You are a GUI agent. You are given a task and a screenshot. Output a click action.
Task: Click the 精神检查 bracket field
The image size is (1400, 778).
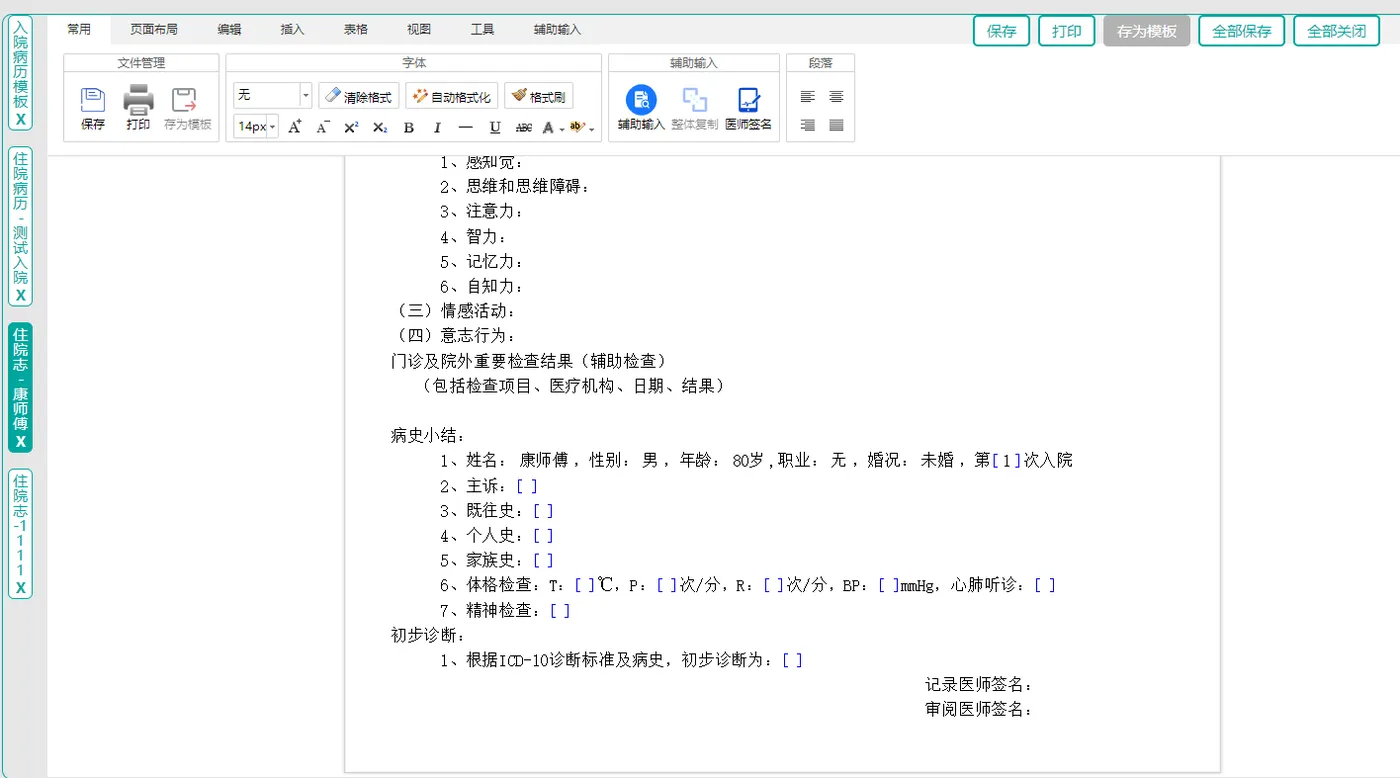(560, 610)
